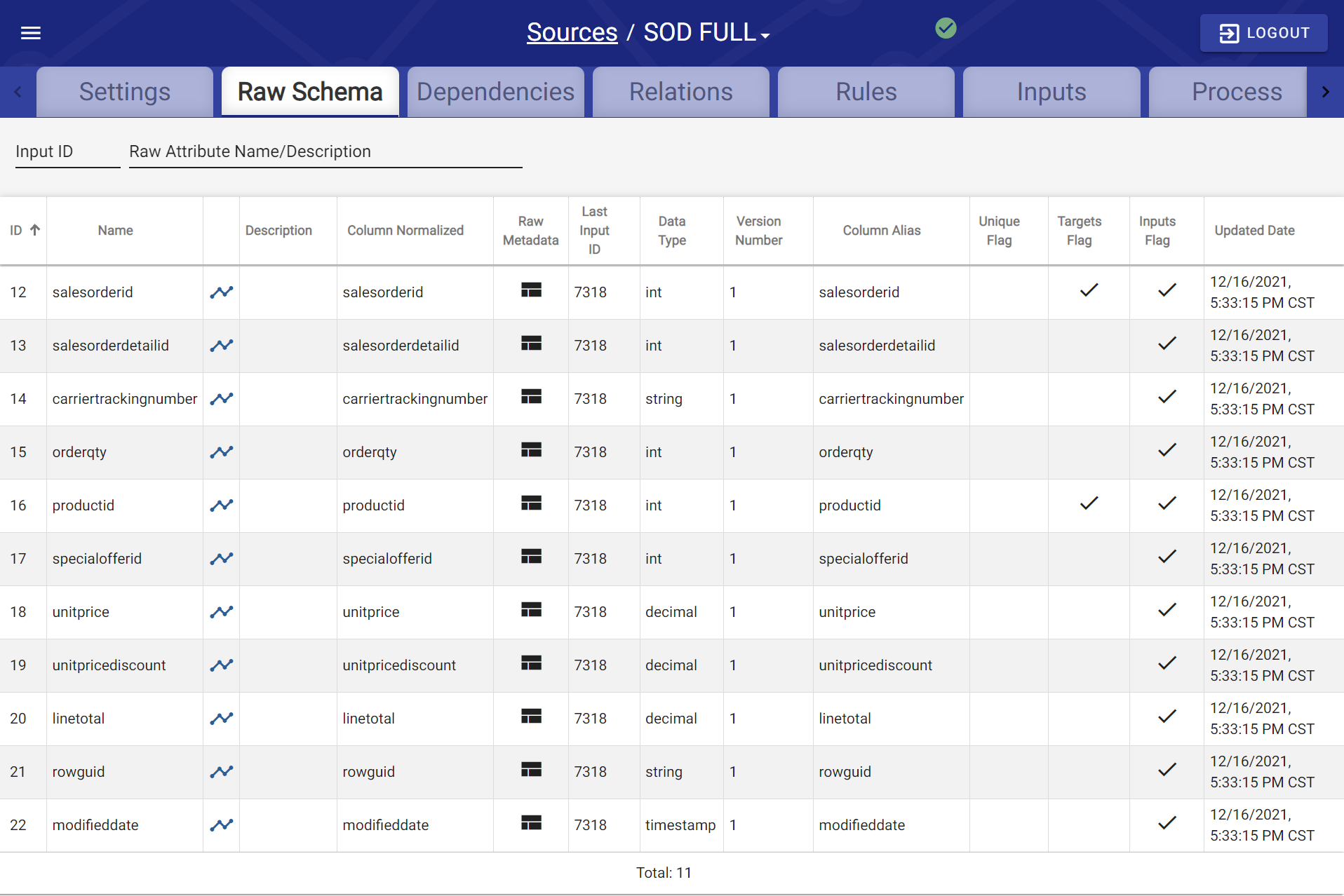
Task: Click the trend chart icon on modifieddate row
Action: click(x=221, y=825)
